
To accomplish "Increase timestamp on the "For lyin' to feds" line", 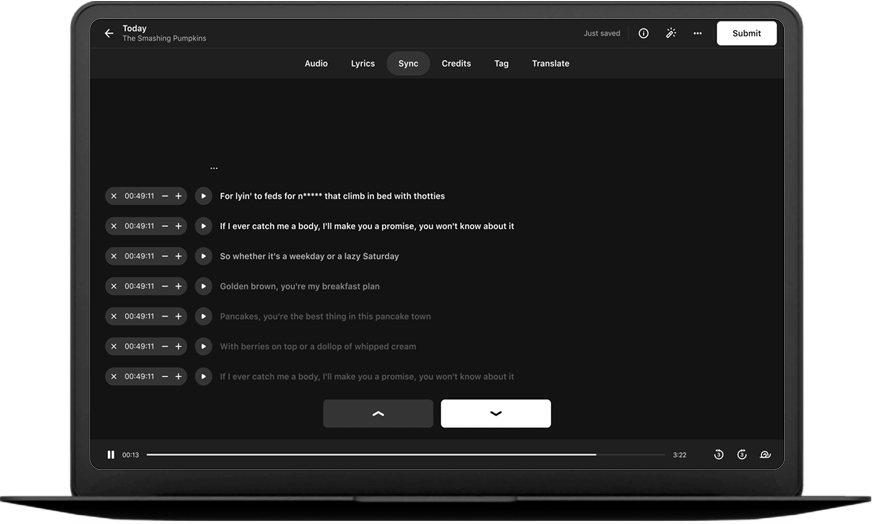I will coord(179,196).
